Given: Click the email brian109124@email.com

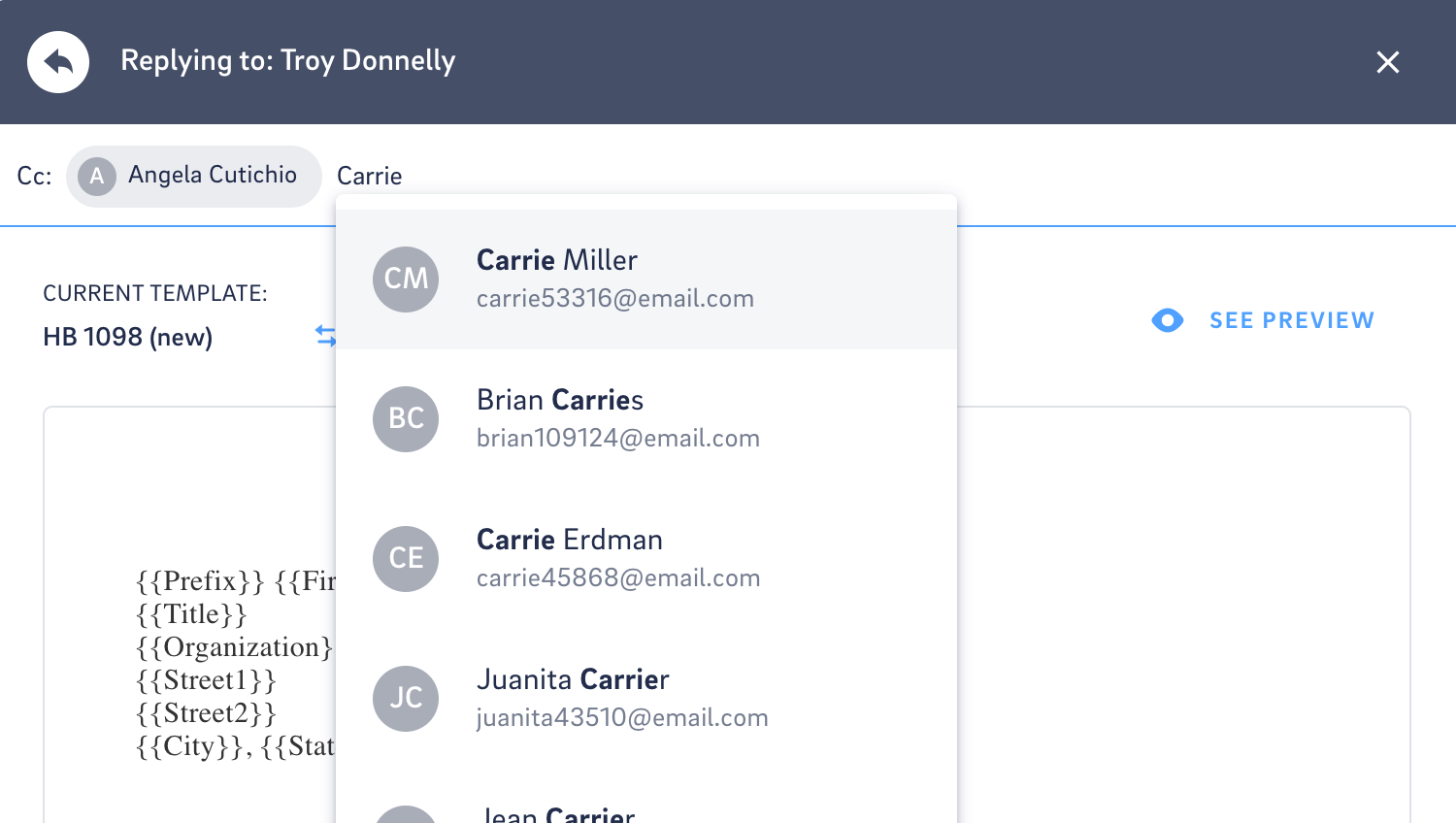Looking at the screenshot, I should coord(618,438).
